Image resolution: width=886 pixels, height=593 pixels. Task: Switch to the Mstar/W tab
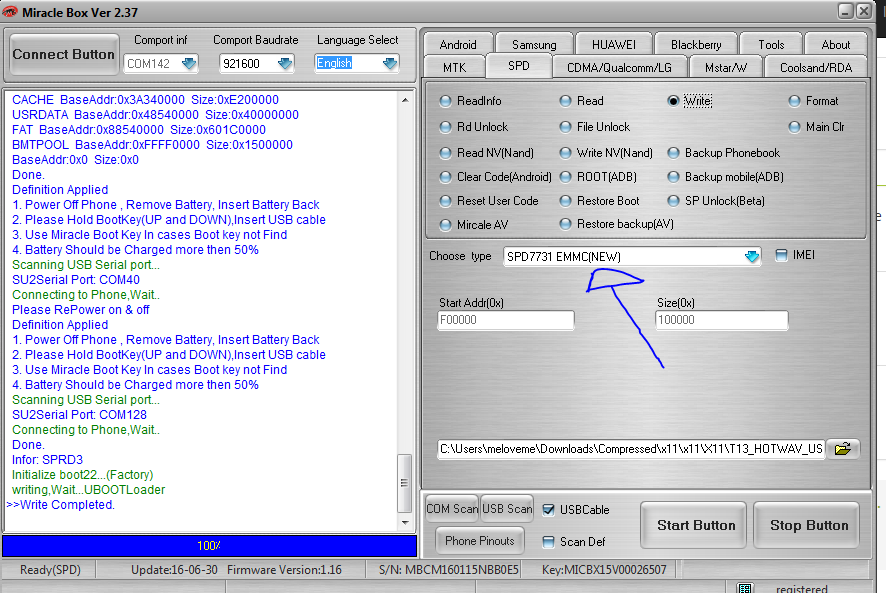pyautogui.click(x=726, y=67)
